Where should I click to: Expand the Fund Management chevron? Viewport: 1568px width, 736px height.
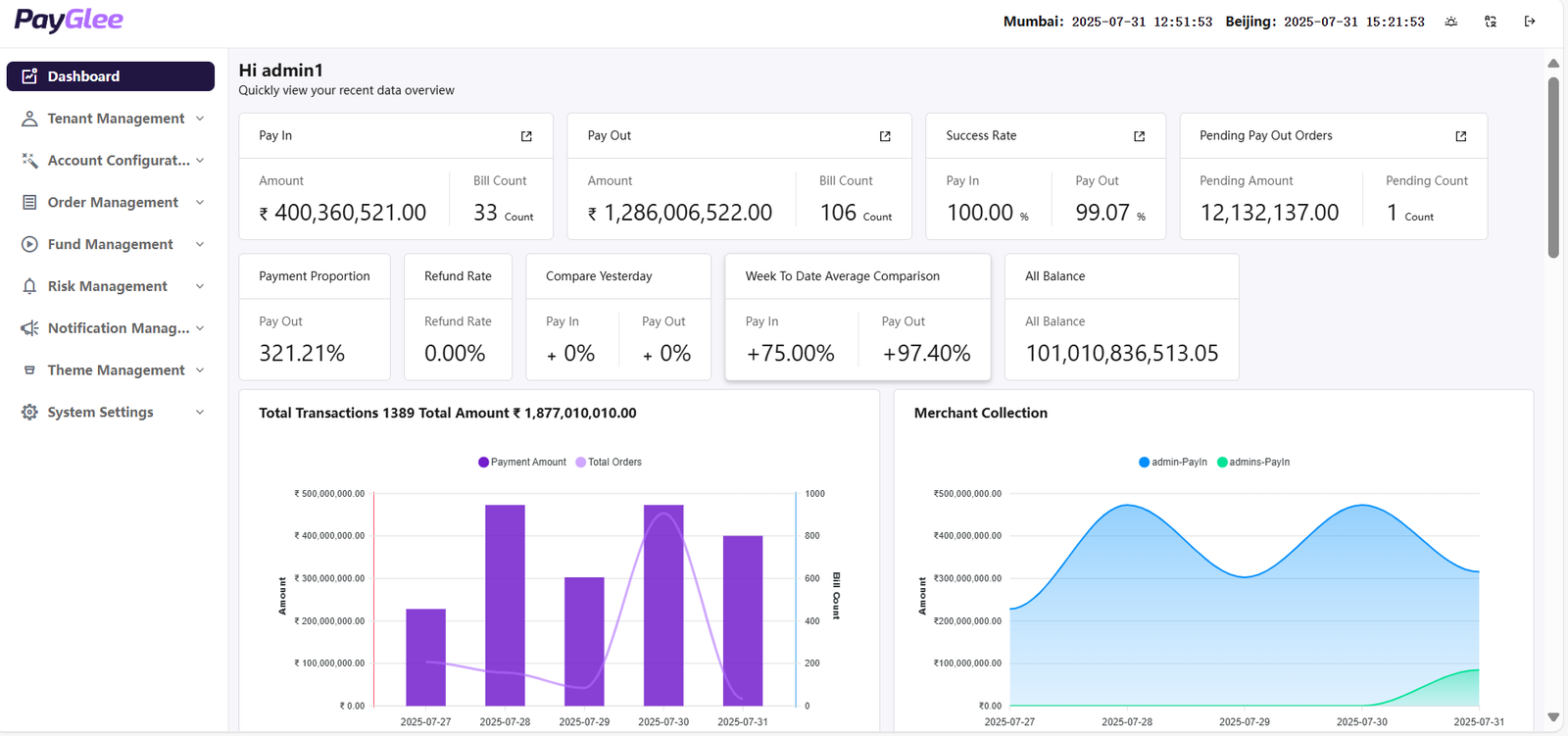200,245
